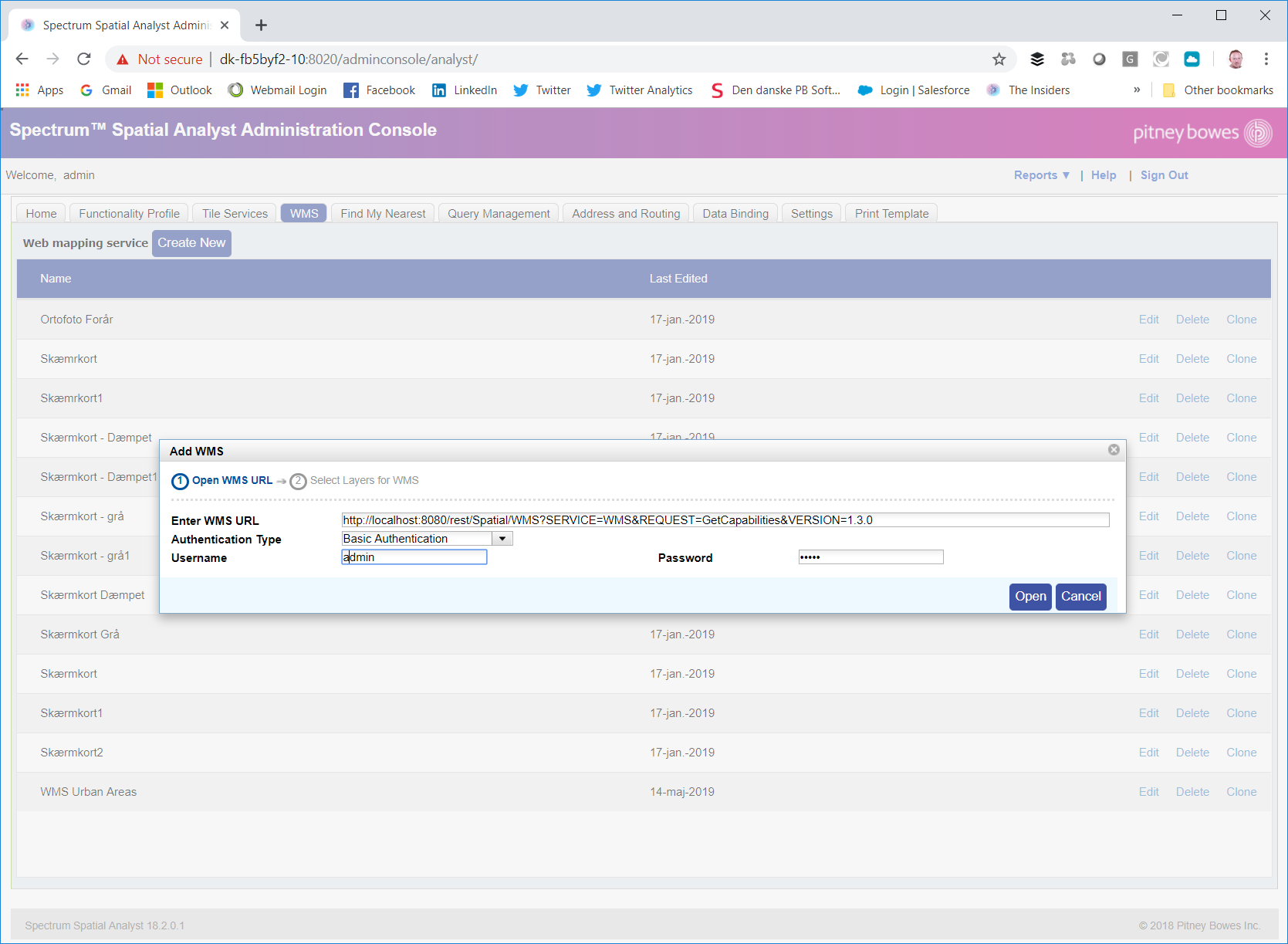
Task: Reload the admin console page
Action: coord(84,59)
